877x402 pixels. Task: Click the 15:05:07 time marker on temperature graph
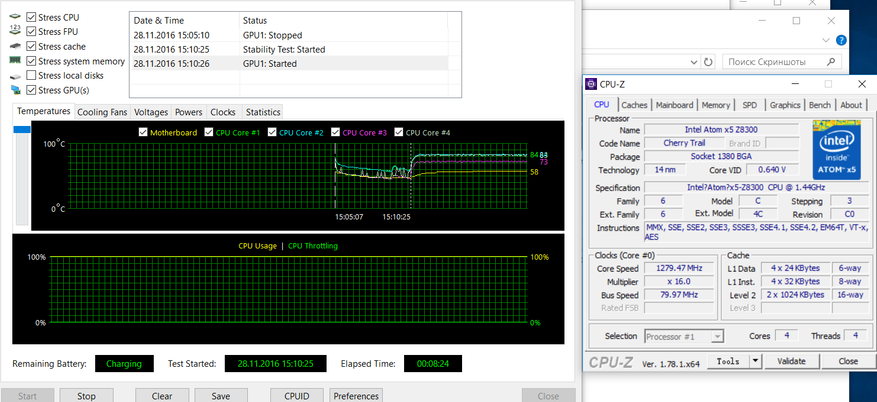[349, 217]
